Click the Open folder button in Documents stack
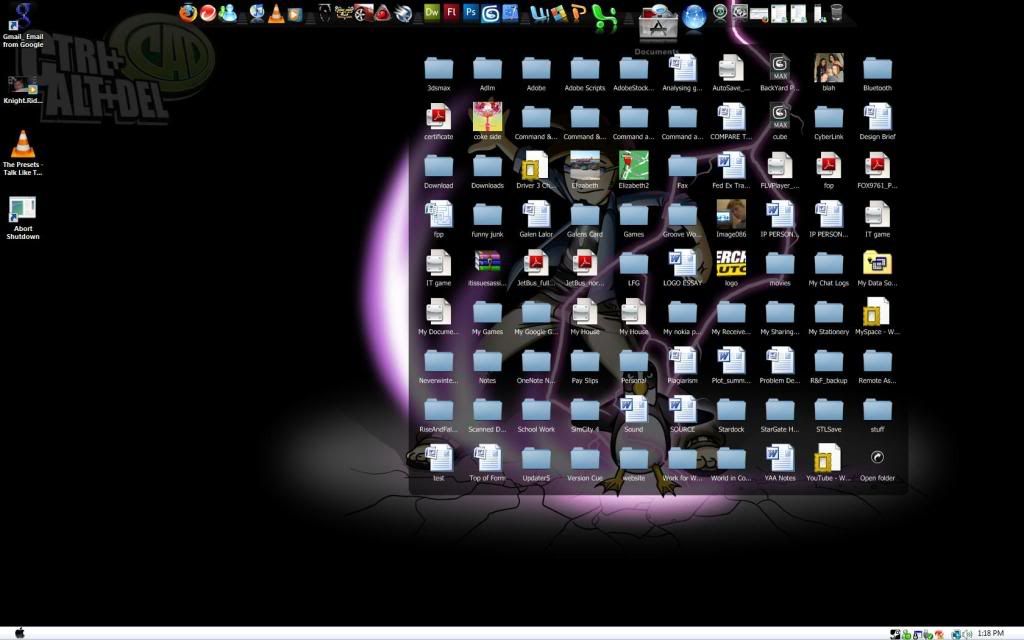This screenshot has width=1024, height=640. (x=877, y=464)
